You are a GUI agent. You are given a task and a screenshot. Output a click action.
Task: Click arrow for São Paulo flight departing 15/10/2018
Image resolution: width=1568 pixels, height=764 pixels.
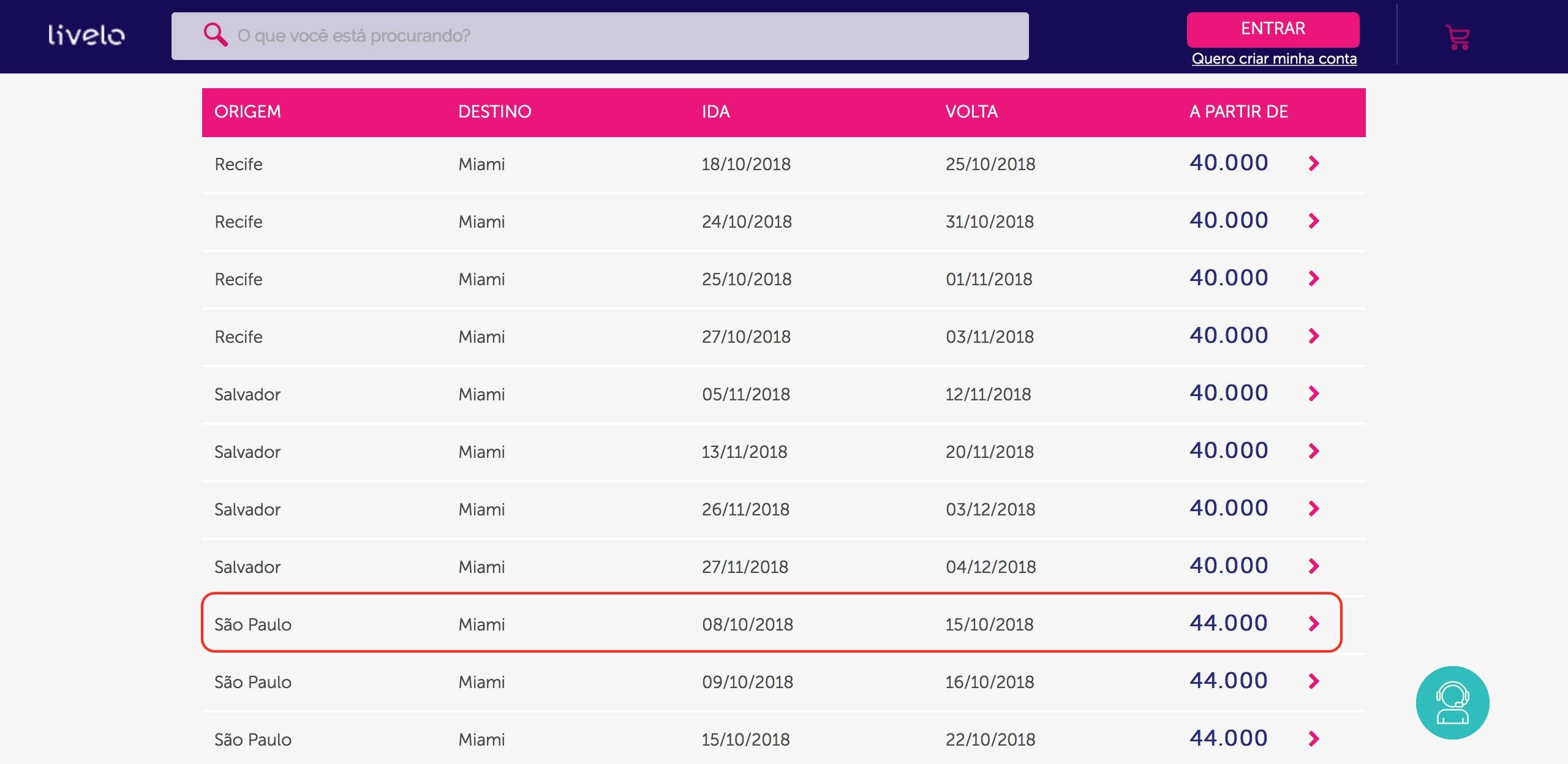tap(1314, 739)
